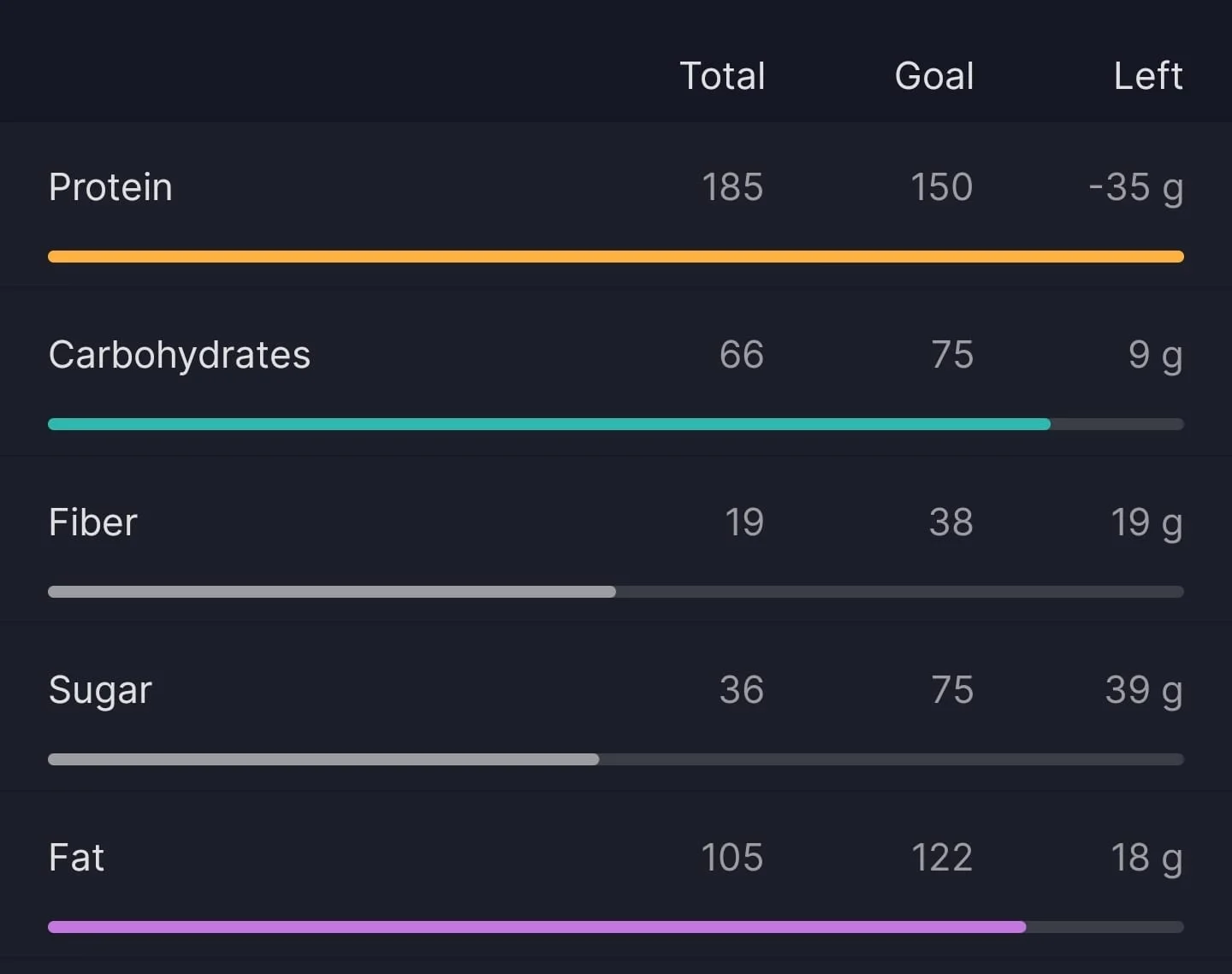
Task: Click the Left column header
Action: [1148, 76]
